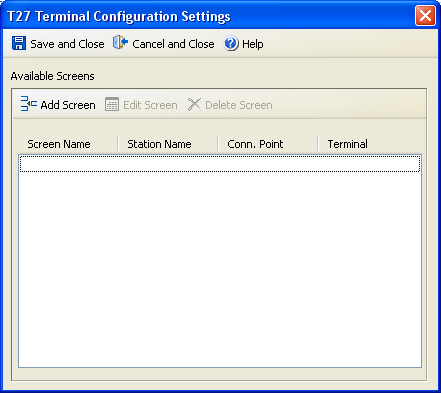Click the Add Screen icon
This screenshot has width=441, height=393.
(29, 104)
